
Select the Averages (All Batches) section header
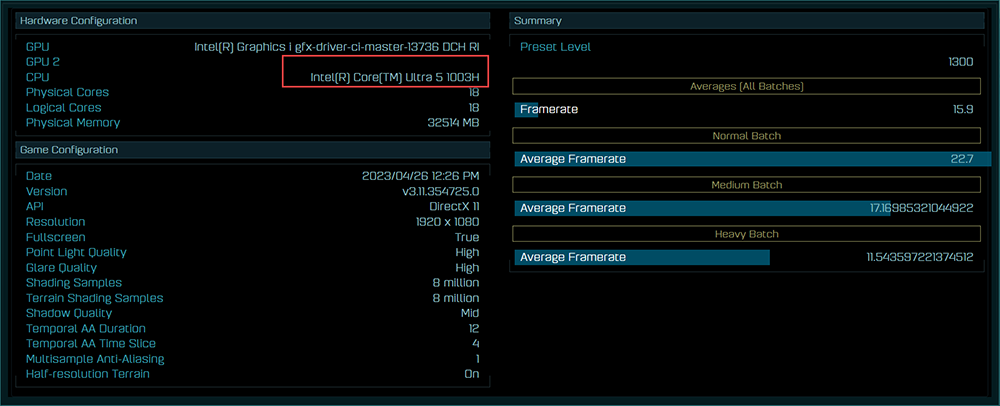(x=746, y=87)
